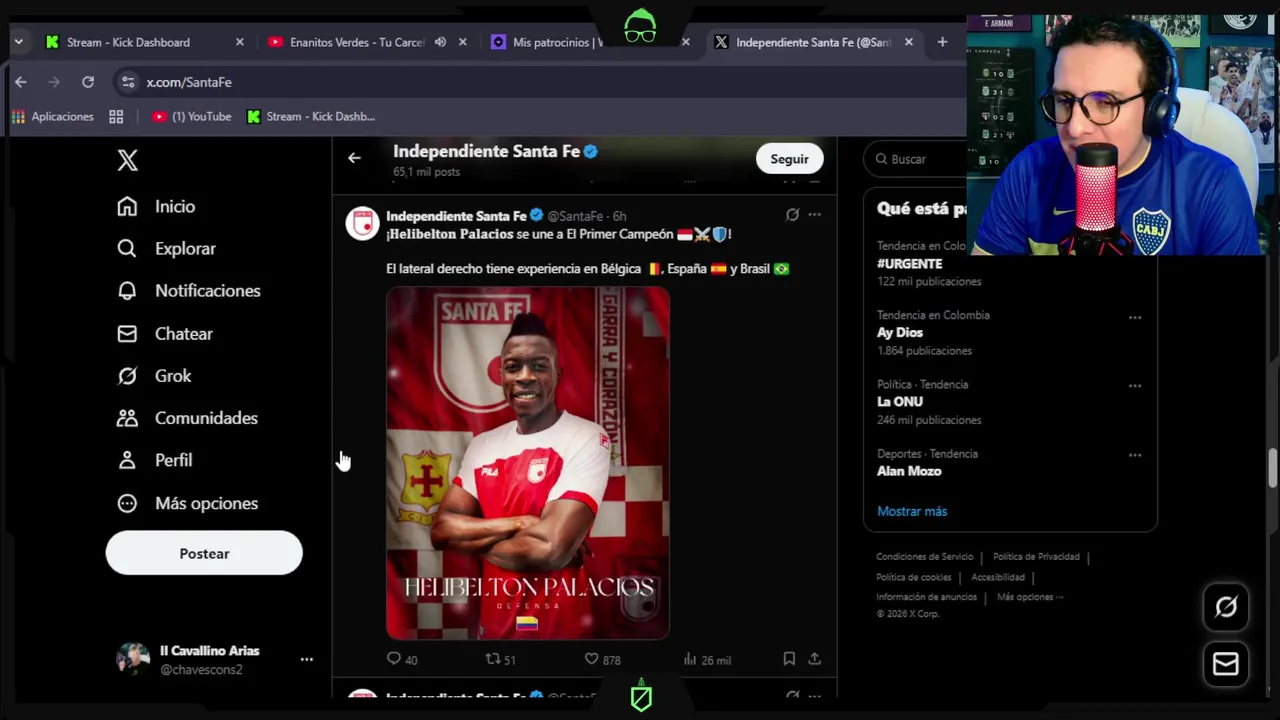
Task: Click the Postear button
Action: 204,553
